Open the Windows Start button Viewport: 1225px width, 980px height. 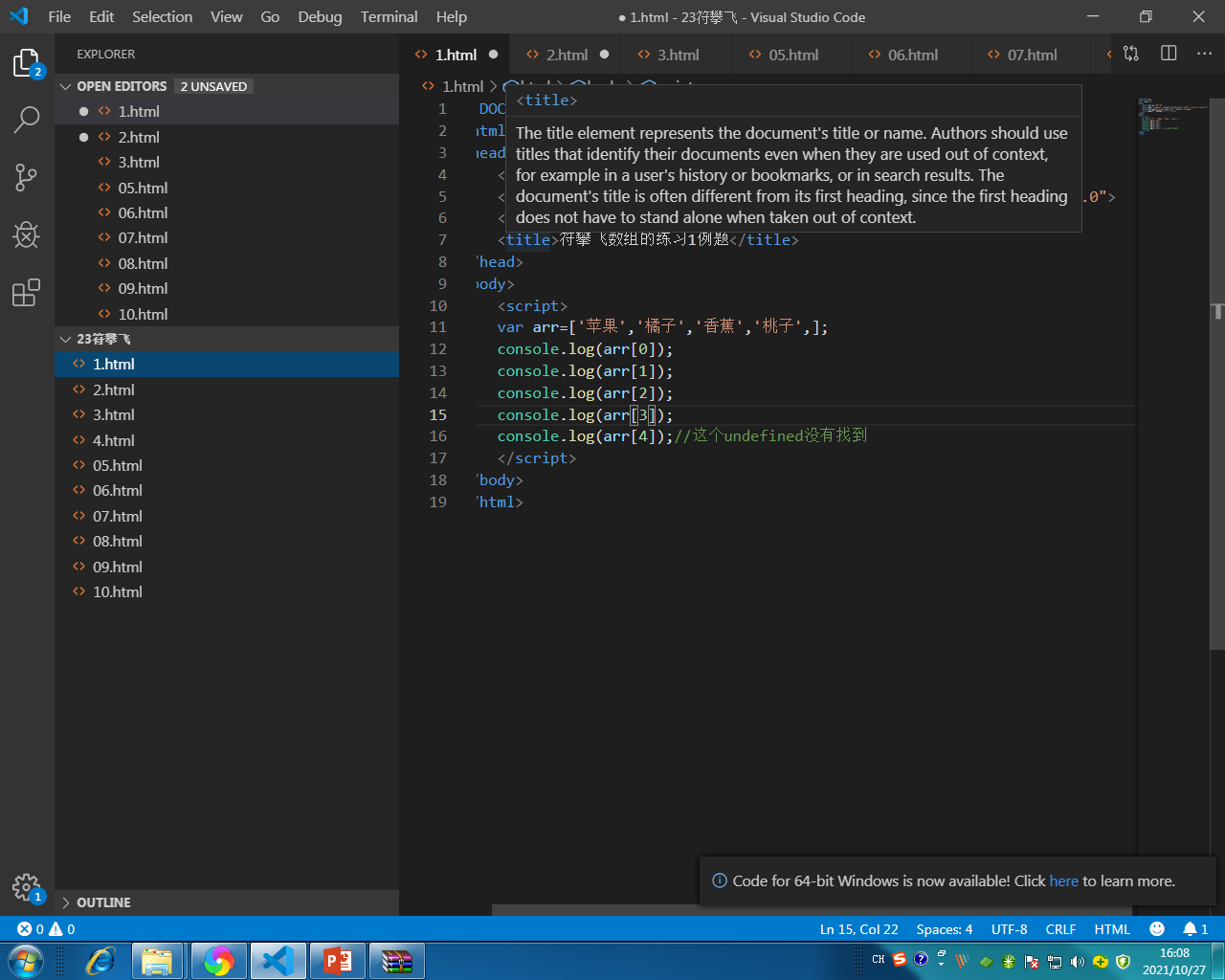point(26,961)
